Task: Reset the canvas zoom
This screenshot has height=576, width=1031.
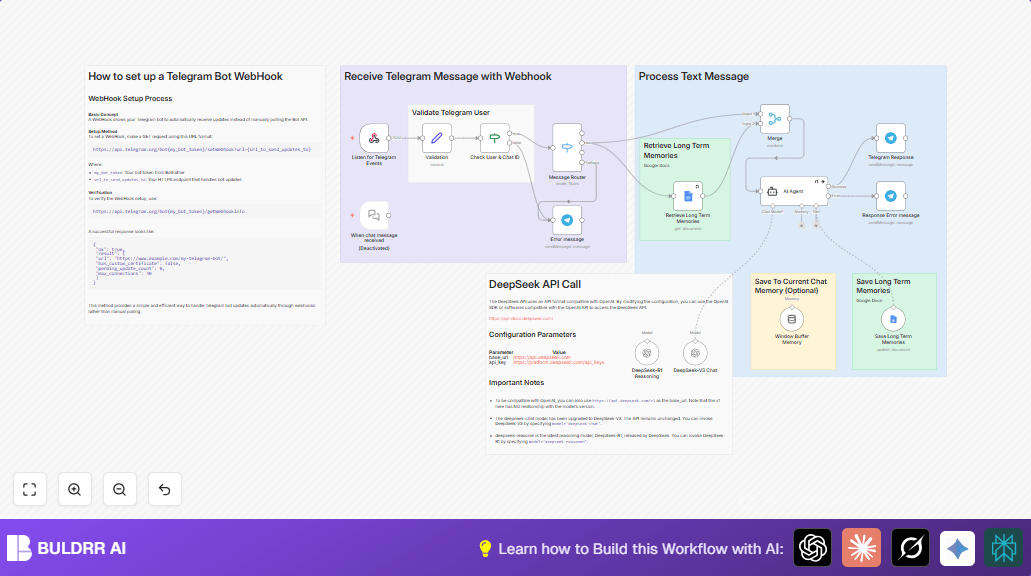Action: coord(164,489)
